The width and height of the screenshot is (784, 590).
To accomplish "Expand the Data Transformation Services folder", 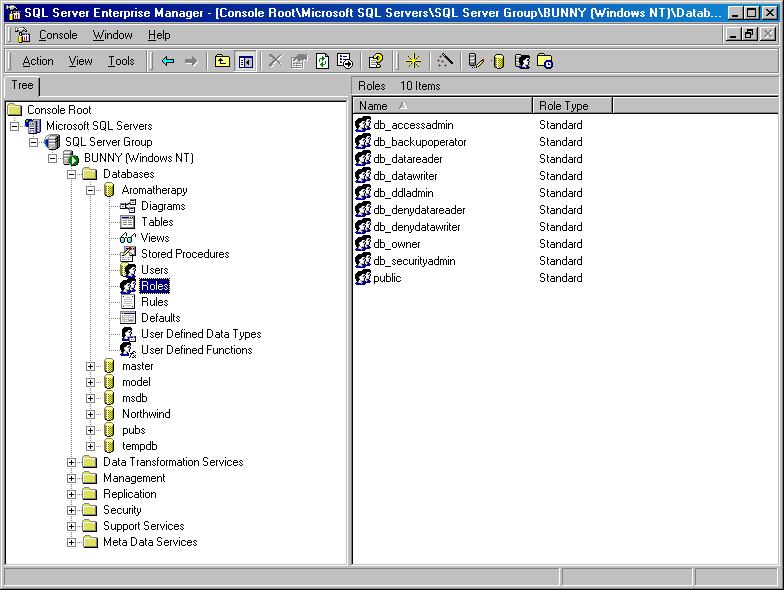I will (x=72, y=462).
